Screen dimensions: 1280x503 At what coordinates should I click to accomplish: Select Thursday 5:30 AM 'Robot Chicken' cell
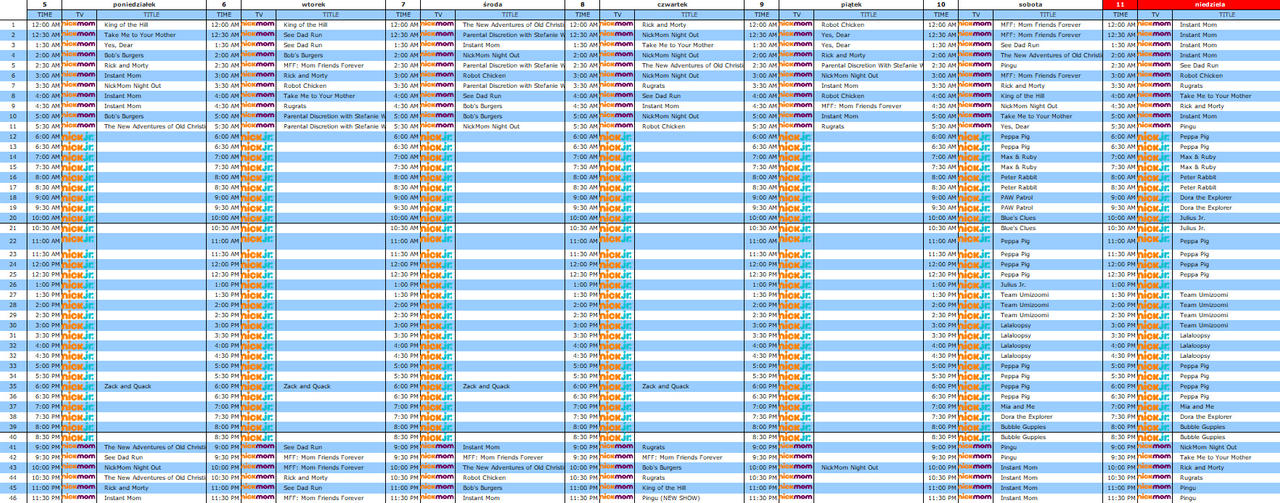coord(690,126)
